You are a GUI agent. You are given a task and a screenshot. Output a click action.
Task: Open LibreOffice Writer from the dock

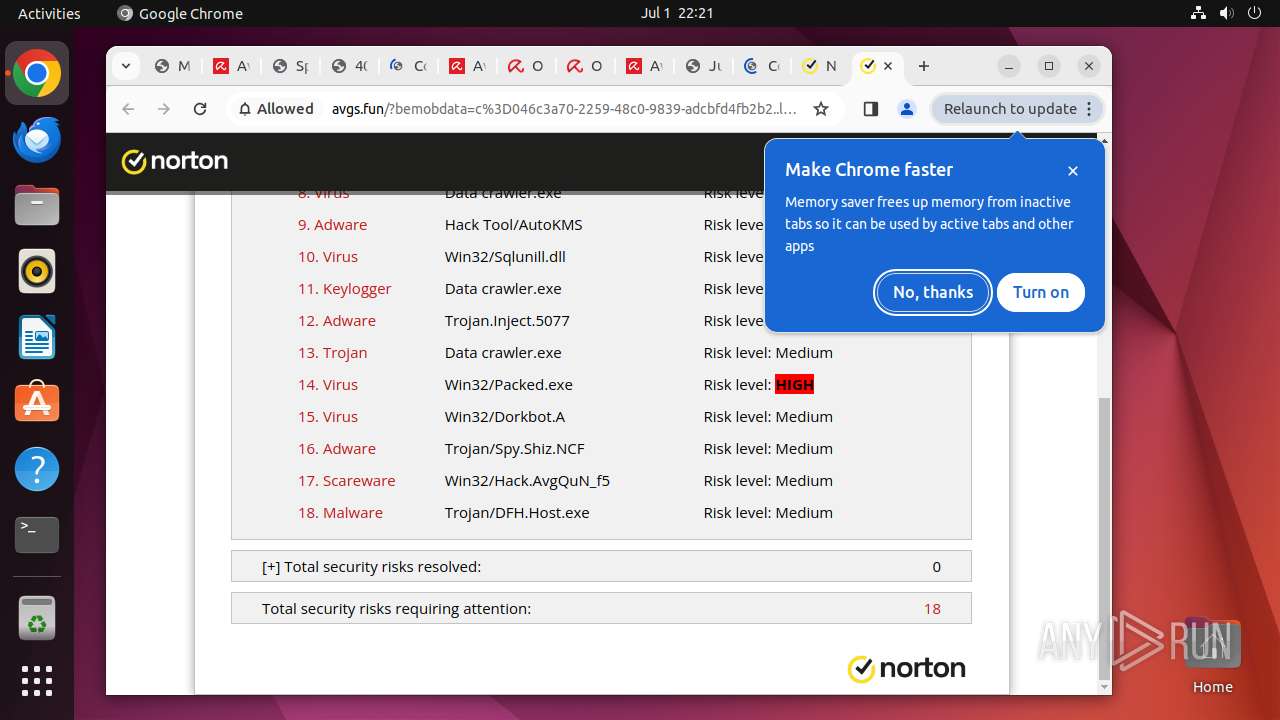37,337
